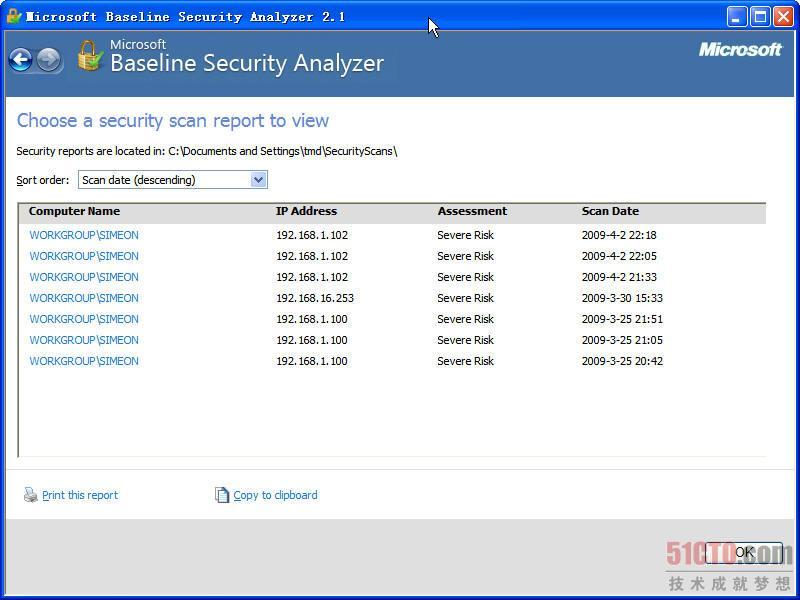Screen dimensions: 800x600
Task: Go back with the blue arrow button
Action: point(21,60)
